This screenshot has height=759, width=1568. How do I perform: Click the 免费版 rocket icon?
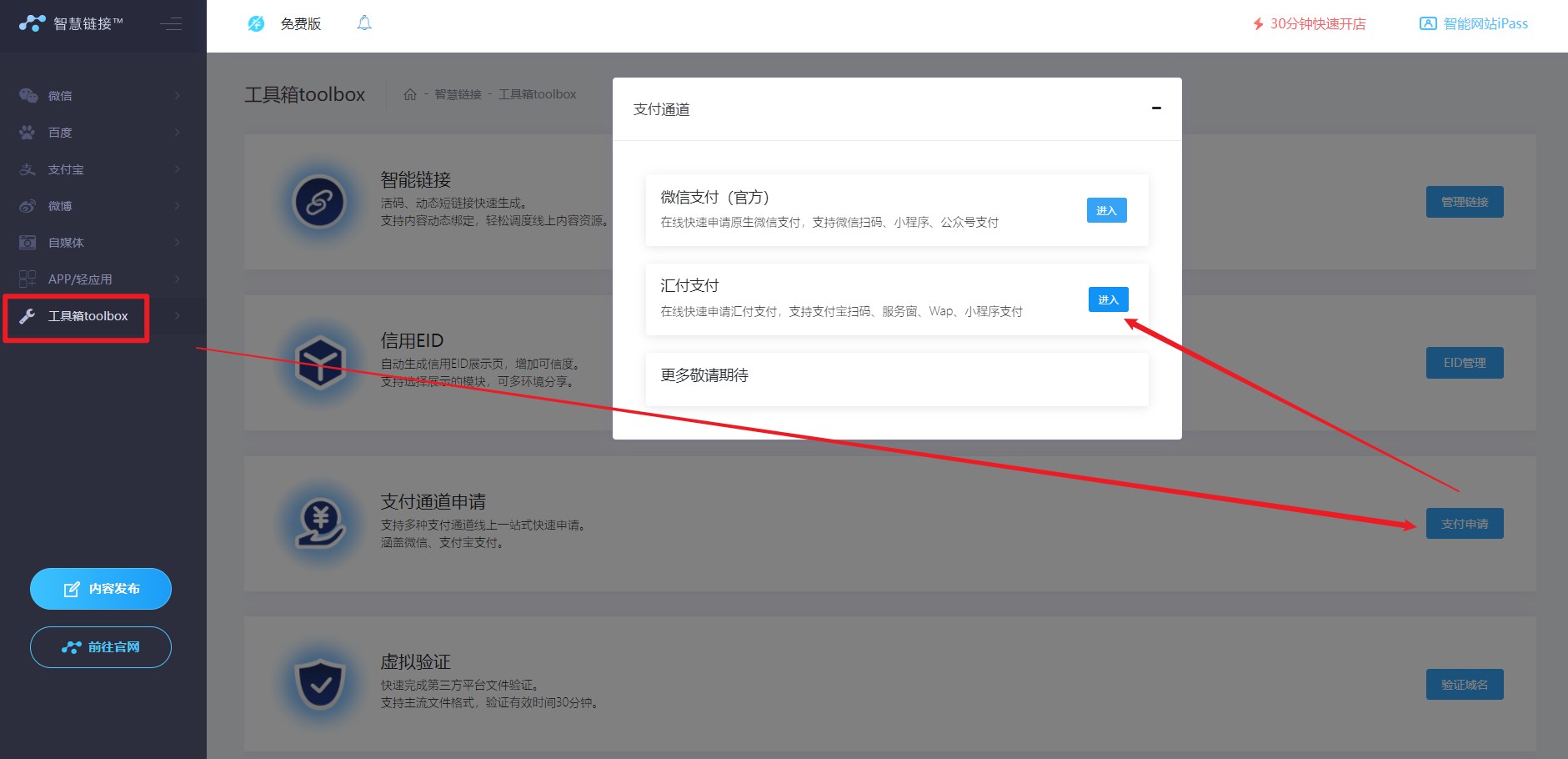[x=256, y=23]
